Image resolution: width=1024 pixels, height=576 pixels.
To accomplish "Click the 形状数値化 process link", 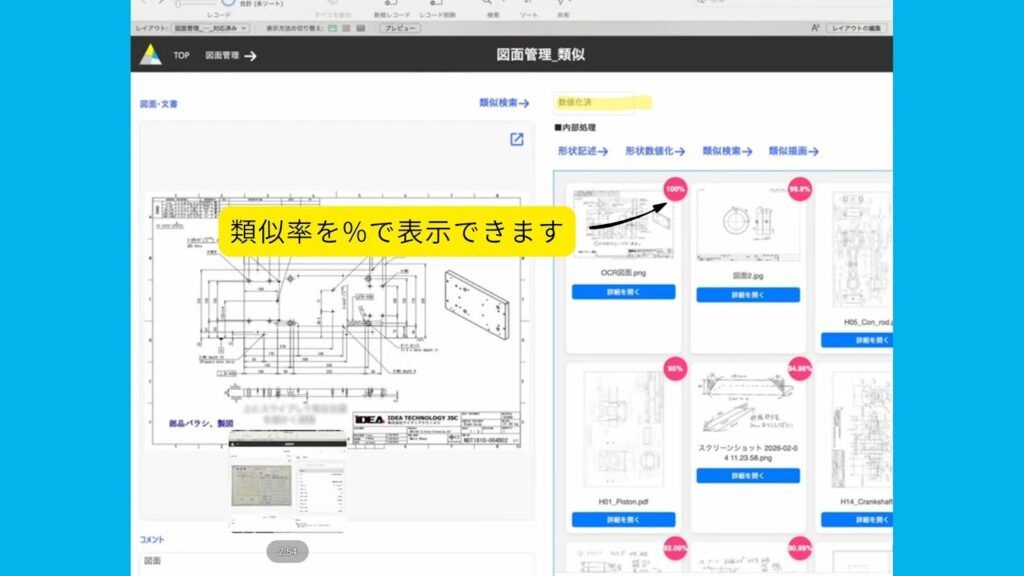I will pyautogui.click(x=654, y=151).
